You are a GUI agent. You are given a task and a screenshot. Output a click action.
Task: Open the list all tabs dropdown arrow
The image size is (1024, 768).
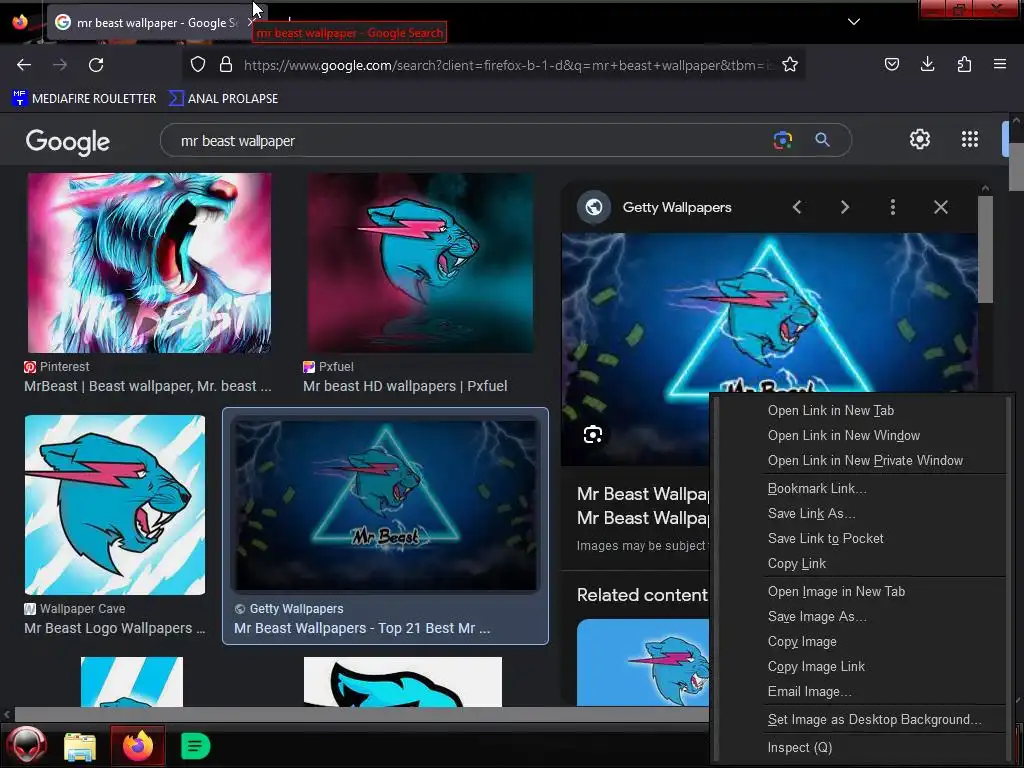(x=854, y=22)
